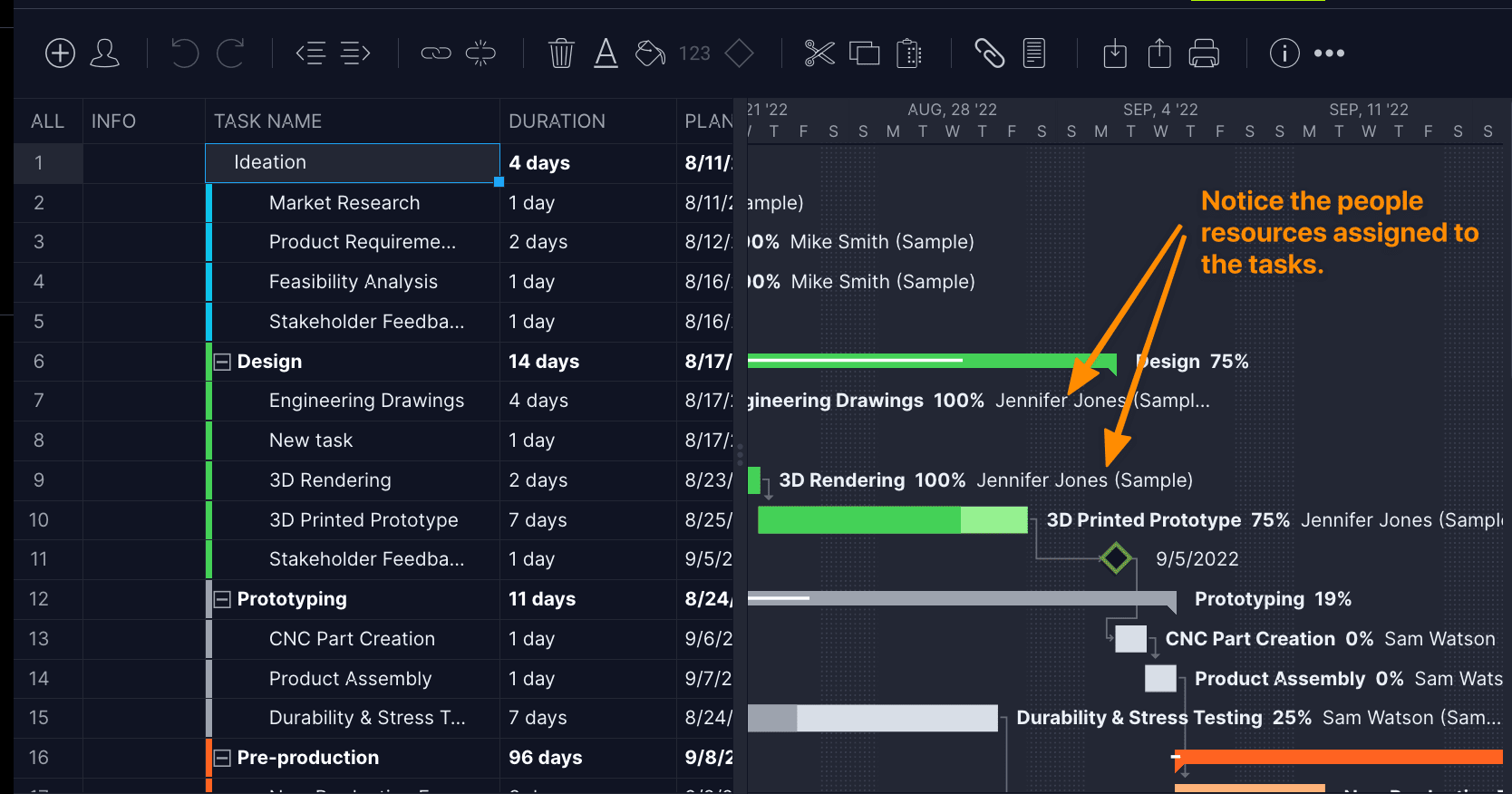
Task: Click the scissors cut icon
Action: (819, 53)
